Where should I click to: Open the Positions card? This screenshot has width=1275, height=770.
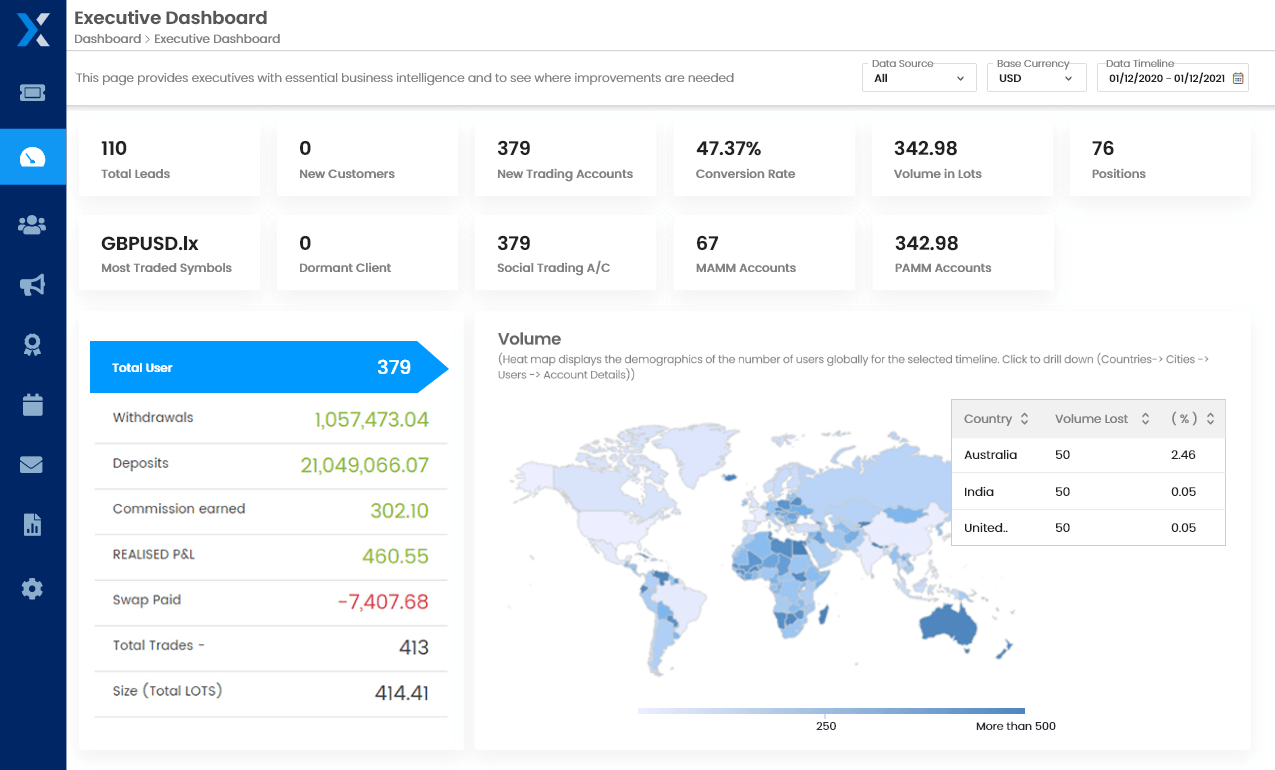pos(1160,160)
